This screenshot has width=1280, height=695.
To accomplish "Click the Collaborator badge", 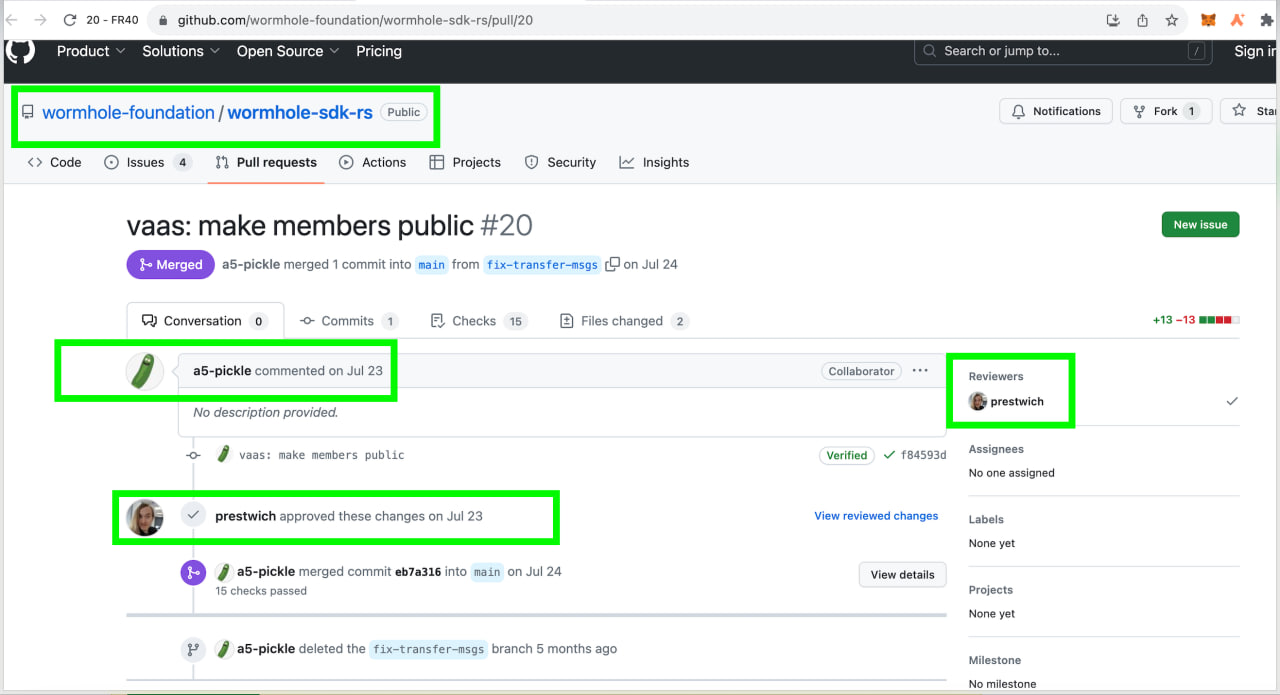I will pyautogui.click(x=861, y=371).
